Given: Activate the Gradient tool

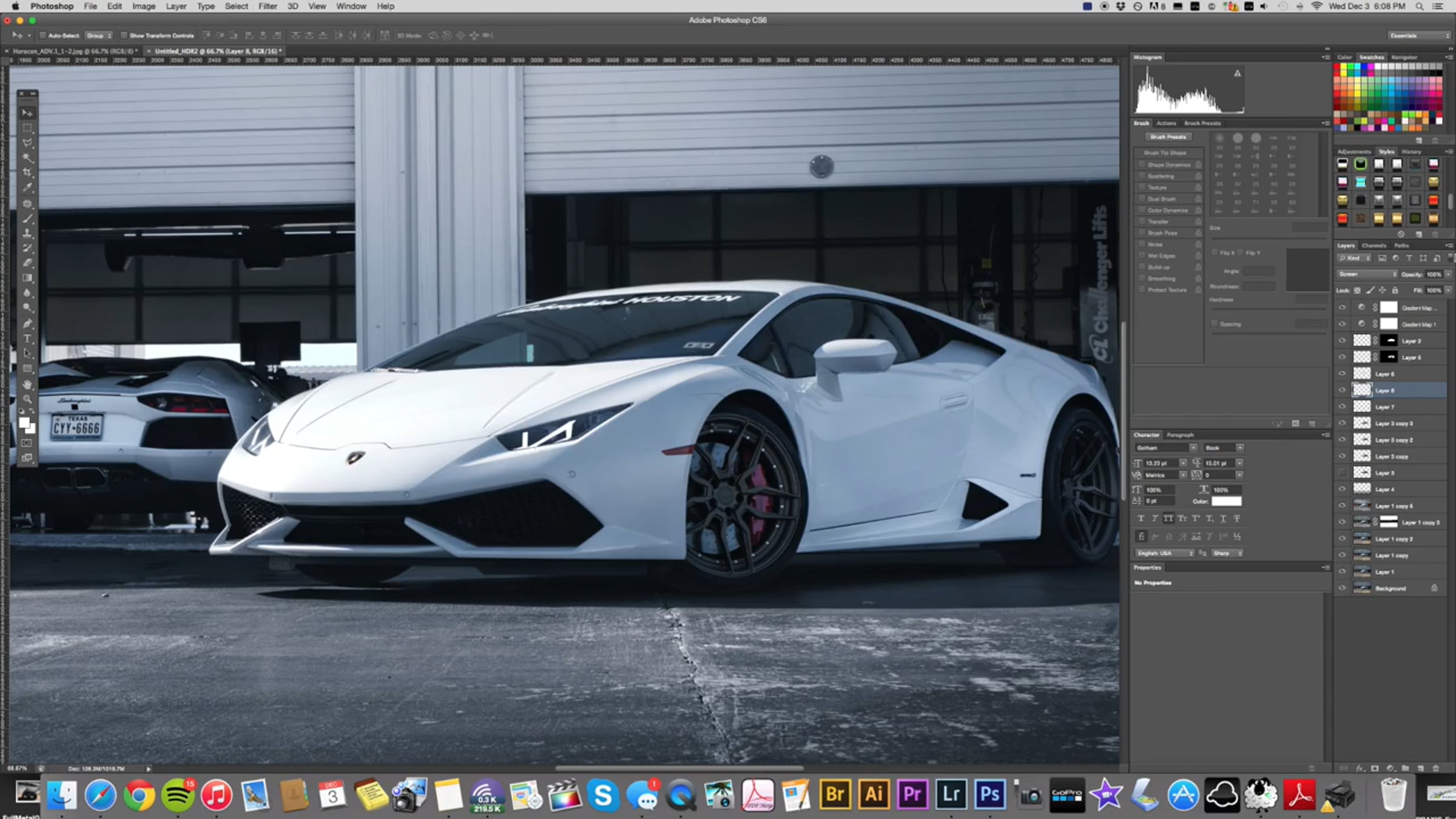Looking at the screenshot, I should point(27,278).
